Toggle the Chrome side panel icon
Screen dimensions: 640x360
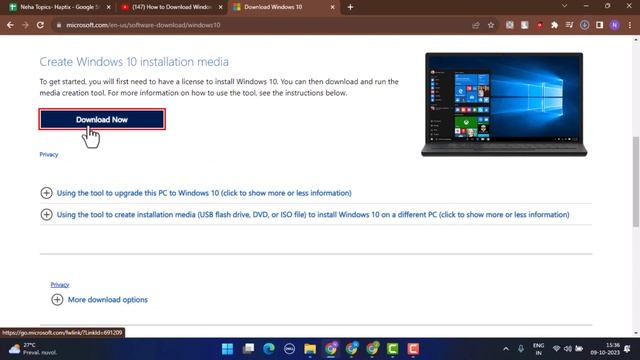(599, 25)
